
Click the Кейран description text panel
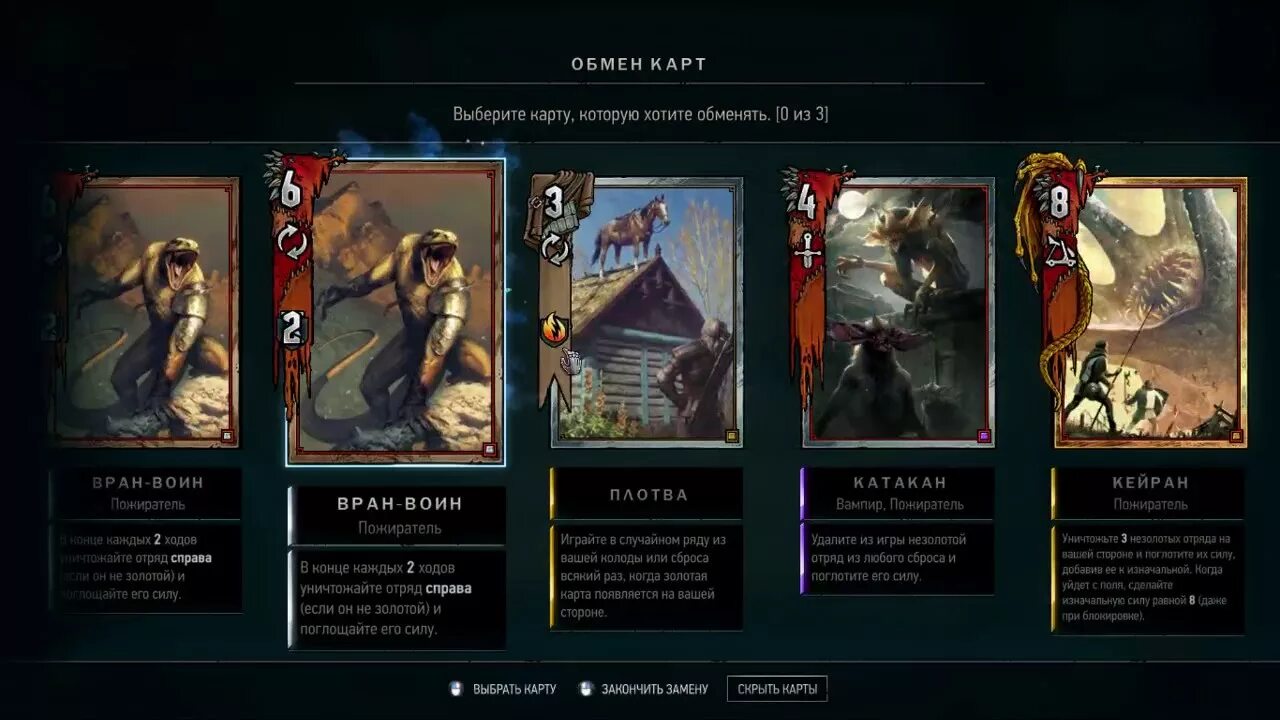[1148, 576]
